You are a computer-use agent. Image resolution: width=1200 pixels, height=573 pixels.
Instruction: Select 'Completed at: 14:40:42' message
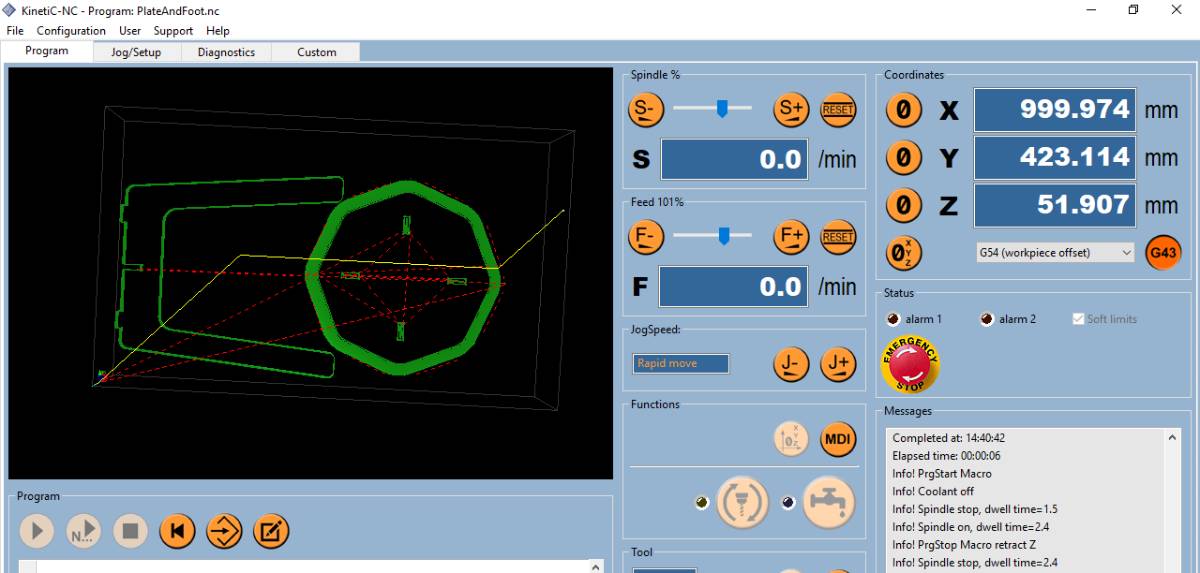coord(949,438)
